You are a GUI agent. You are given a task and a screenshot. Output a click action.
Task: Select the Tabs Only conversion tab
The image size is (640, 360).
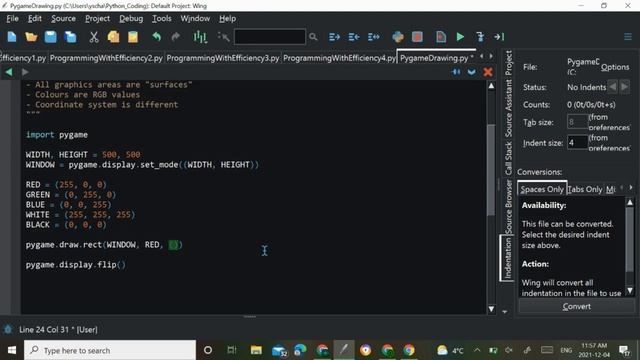585,189
